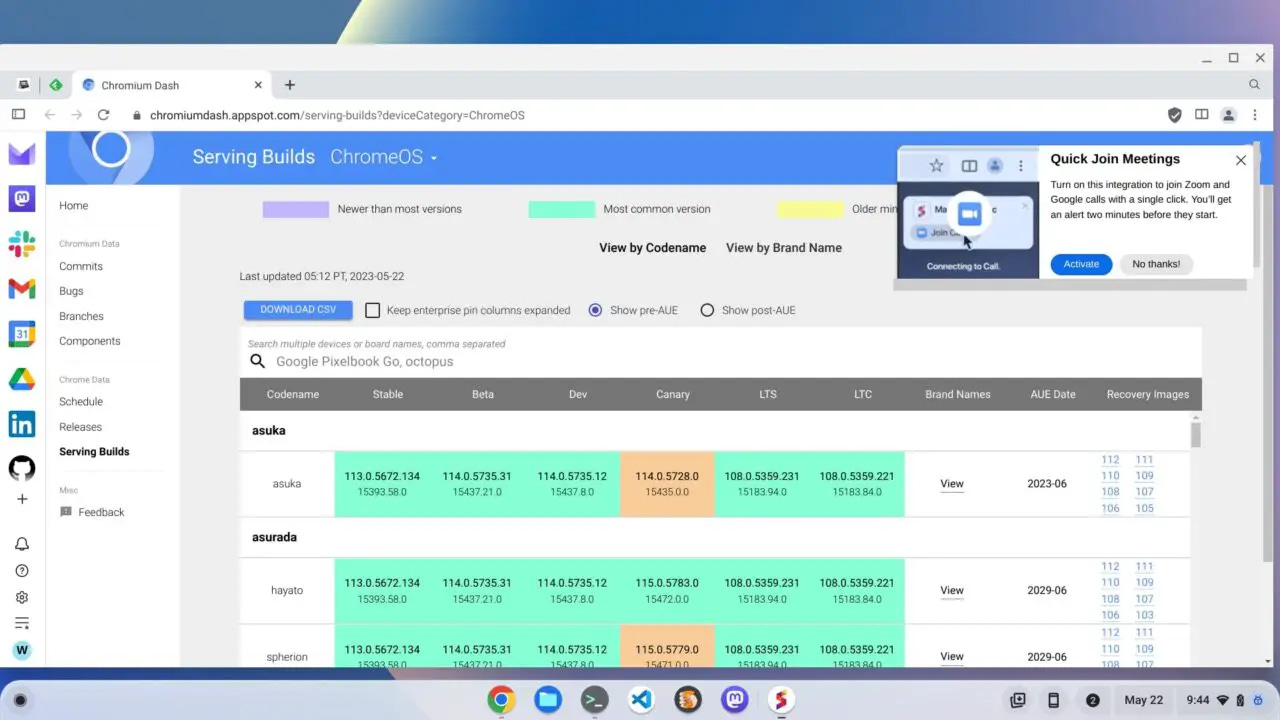1280x720 pixels.
Task: Open the ChromeOS launcher button
Action: pyautogui.click(x=20, y=700)
